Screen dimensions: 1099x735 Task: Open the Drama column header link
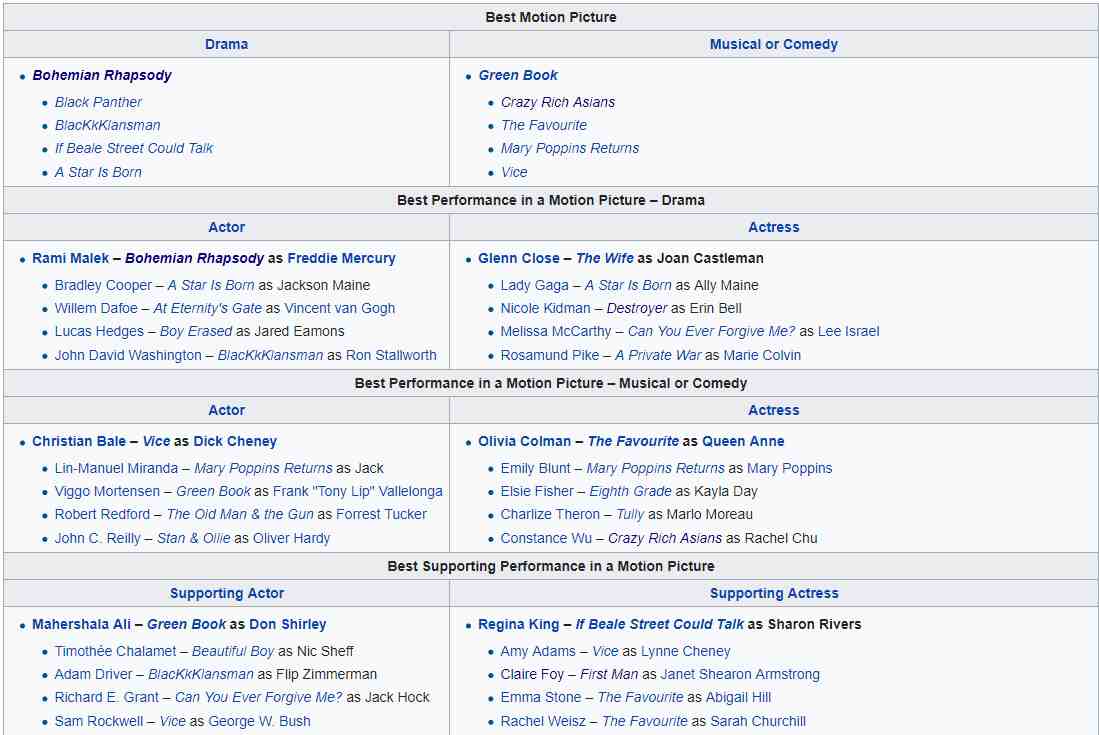pos(226,44)
